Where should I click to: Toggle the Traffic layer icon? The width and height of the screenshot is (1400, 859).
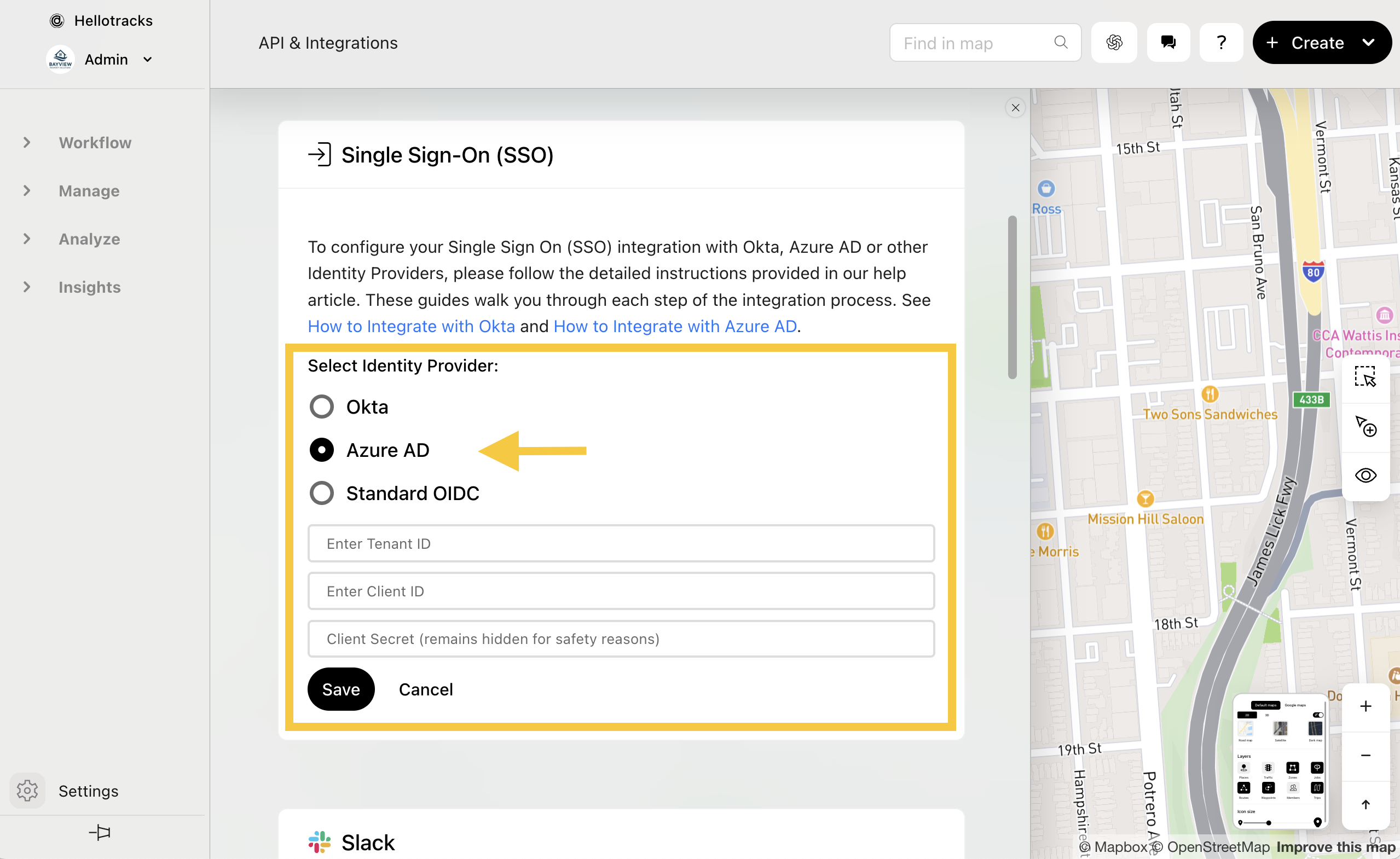click(1269, 768)
